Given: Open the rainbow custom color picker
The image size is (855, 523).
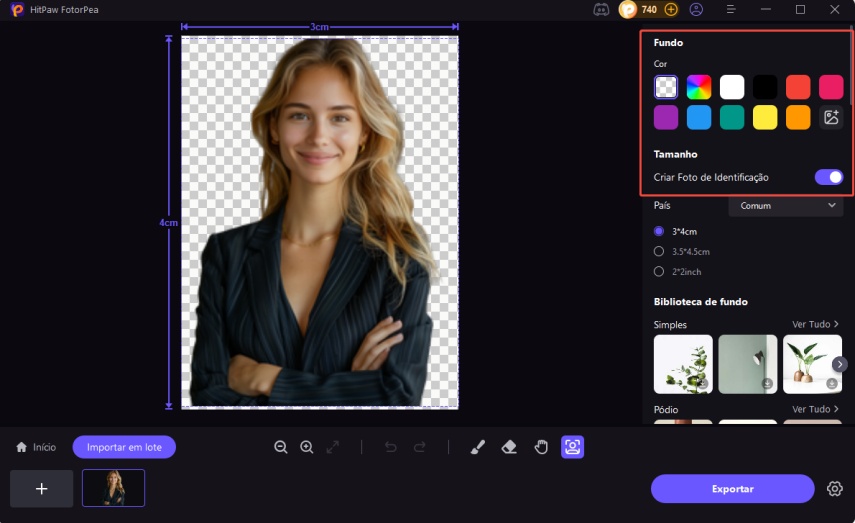Looking at the screenshot, I should pos(699,87).
